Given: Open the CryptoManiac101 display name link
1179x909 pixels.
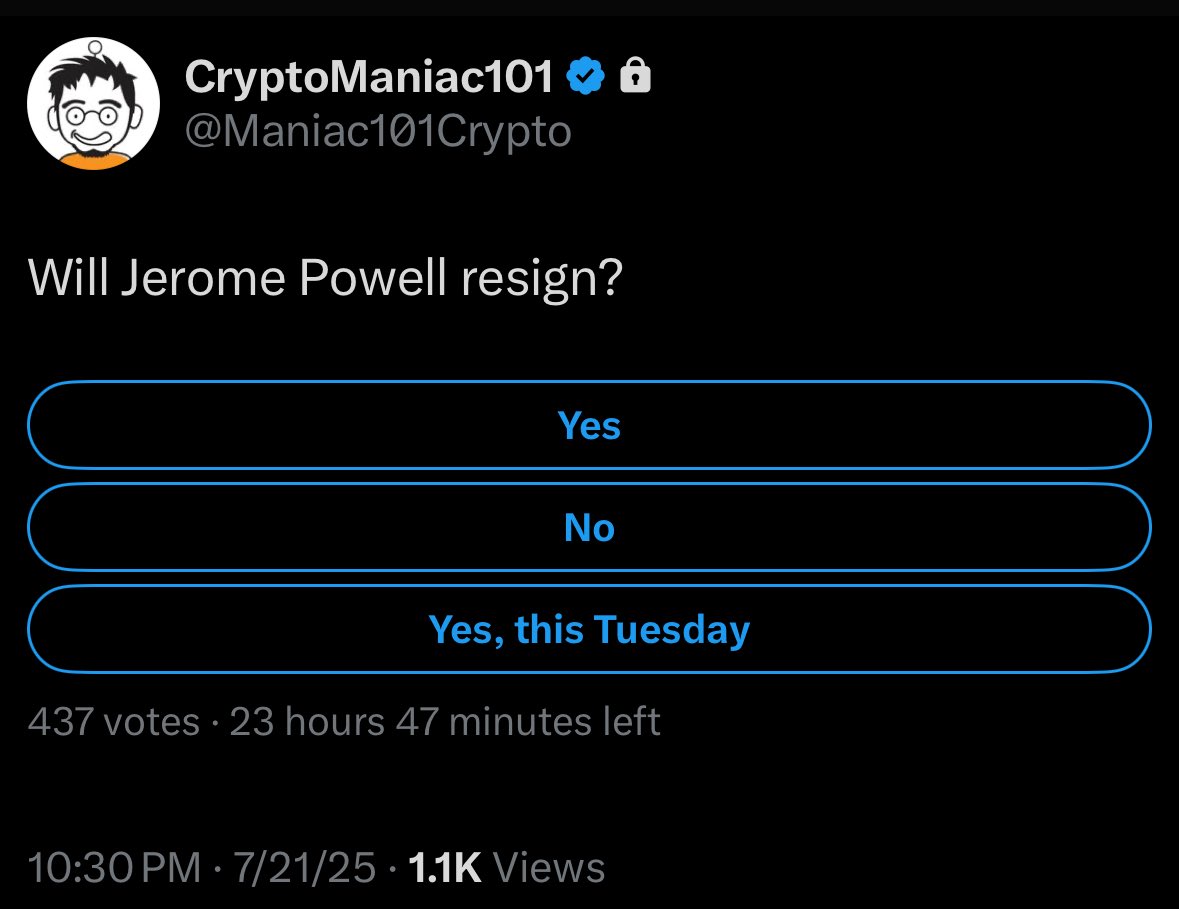Looking at the screenshot, I should [x=368, y=76].
